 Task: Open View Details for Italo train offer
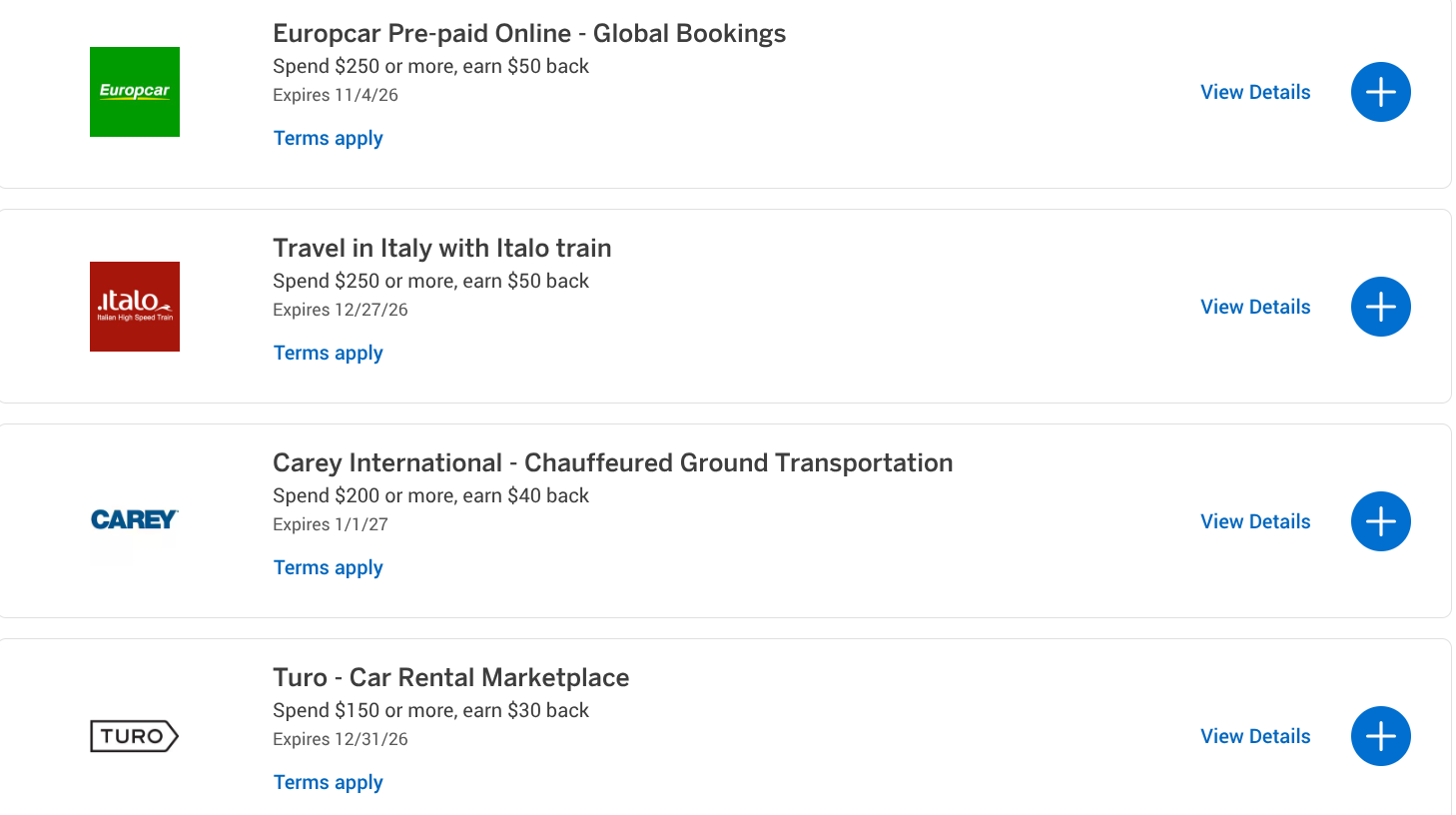click(x=1255, y=307)
